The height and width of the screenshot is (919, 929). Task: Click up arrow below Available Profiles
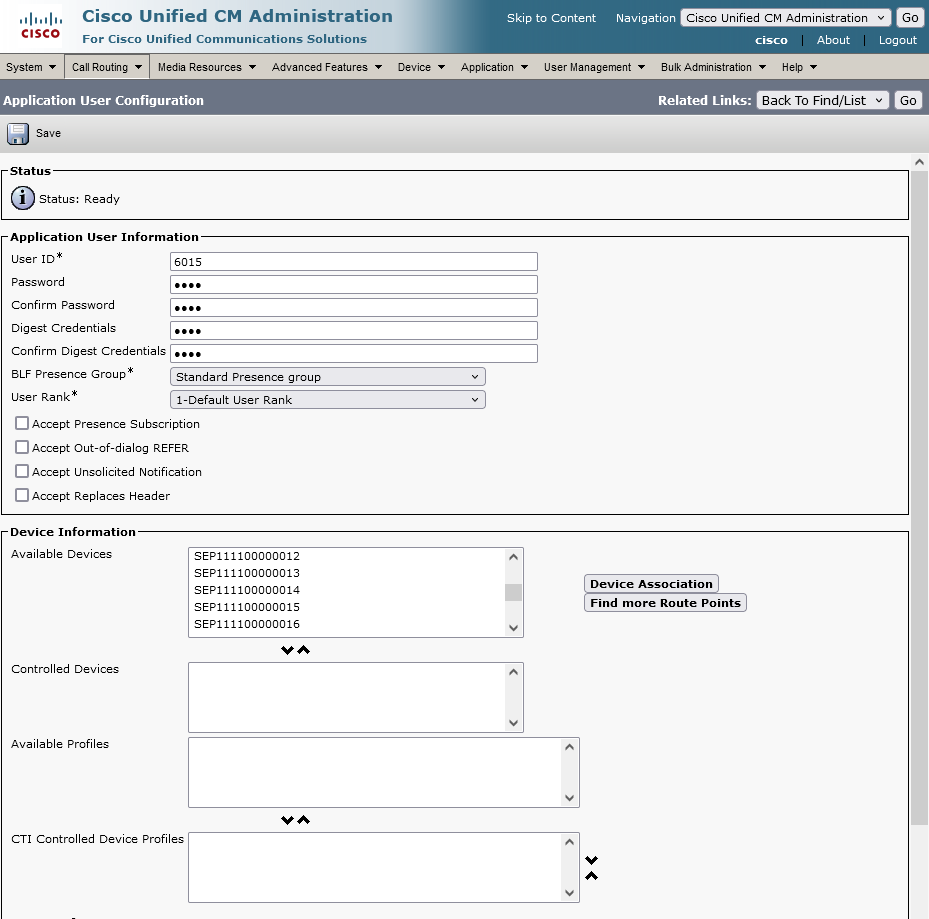click(304, 820)
